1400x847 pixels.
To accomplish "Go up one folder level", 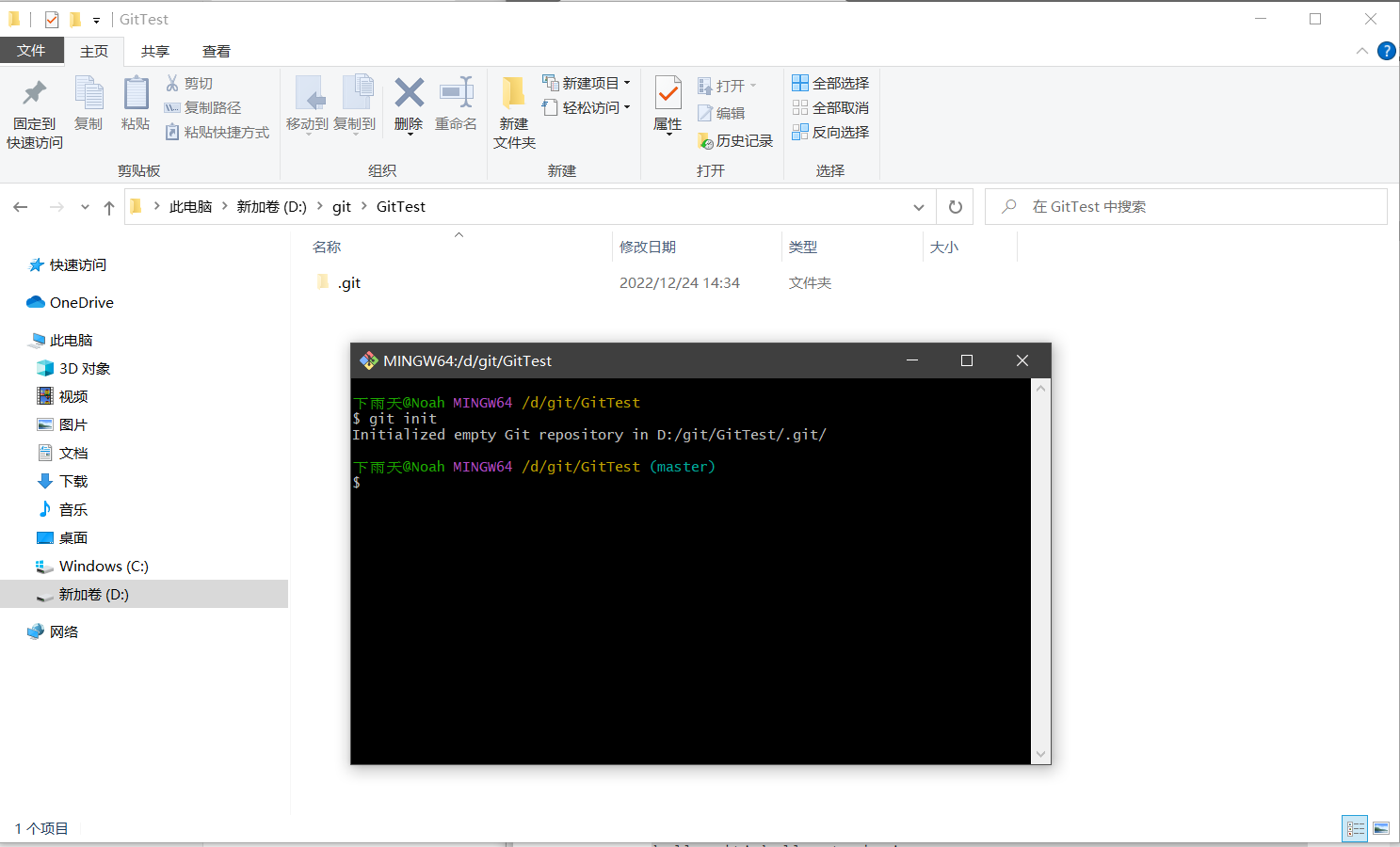I will (x=109, y=207).
